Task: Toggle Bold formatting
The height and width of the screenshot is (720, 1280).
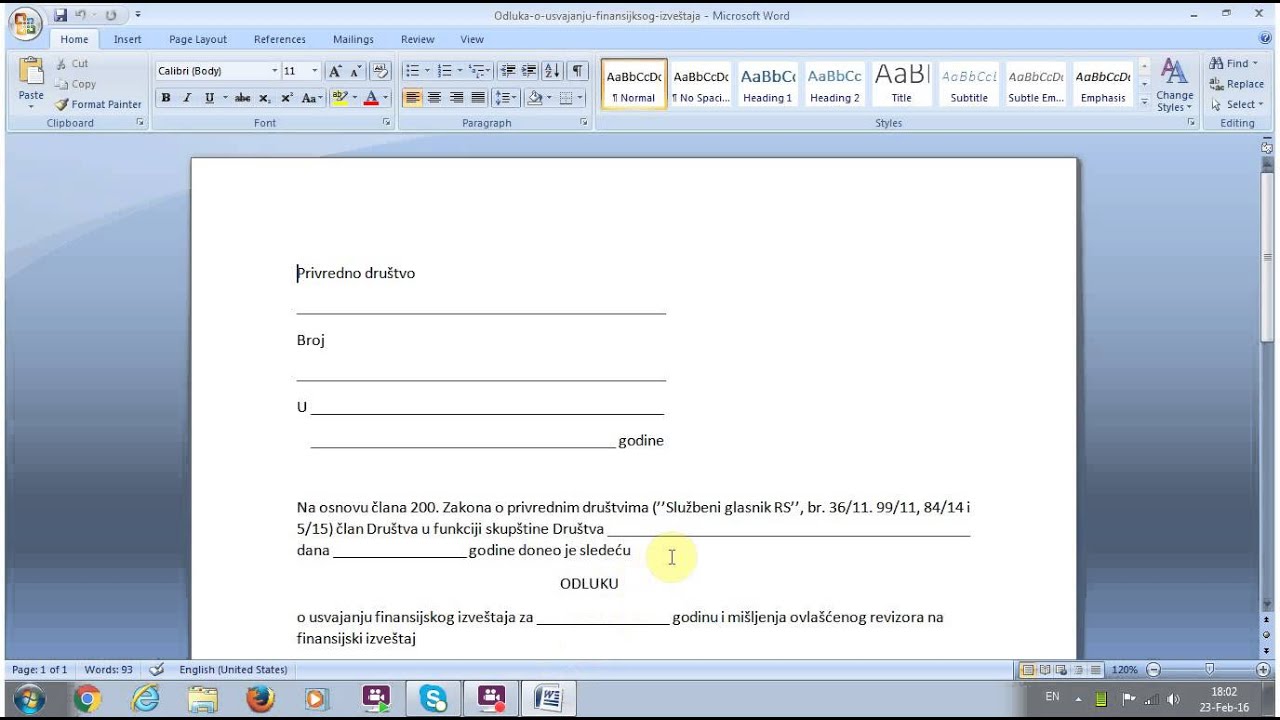Action: click(x=166, y=98)
